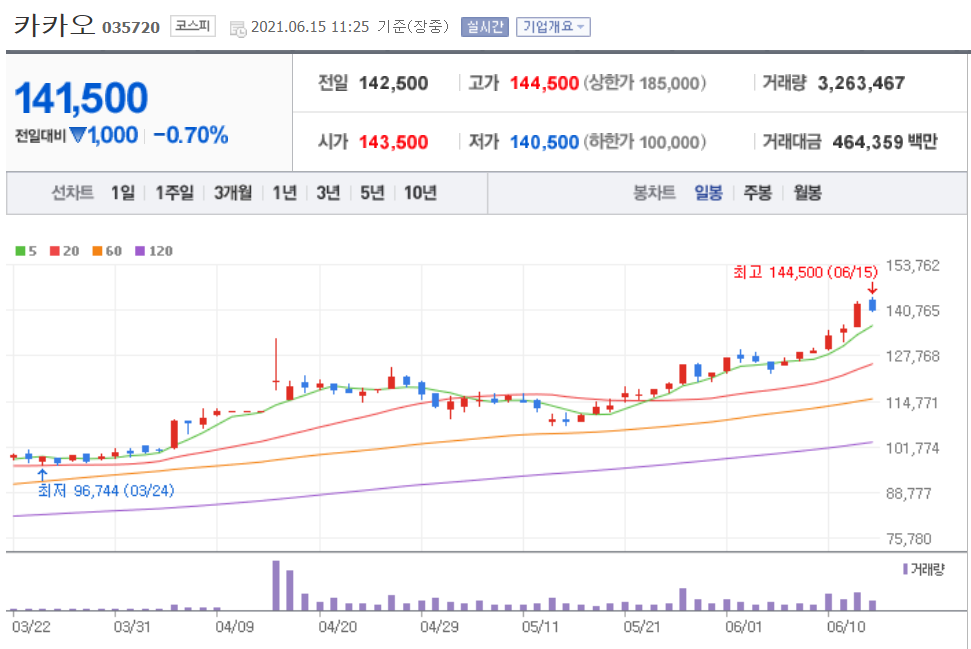The height and width of the screenshot is (649, 971).
Task: Switch to 일봉 daily candle chart
Action: (x=708, y=193)
